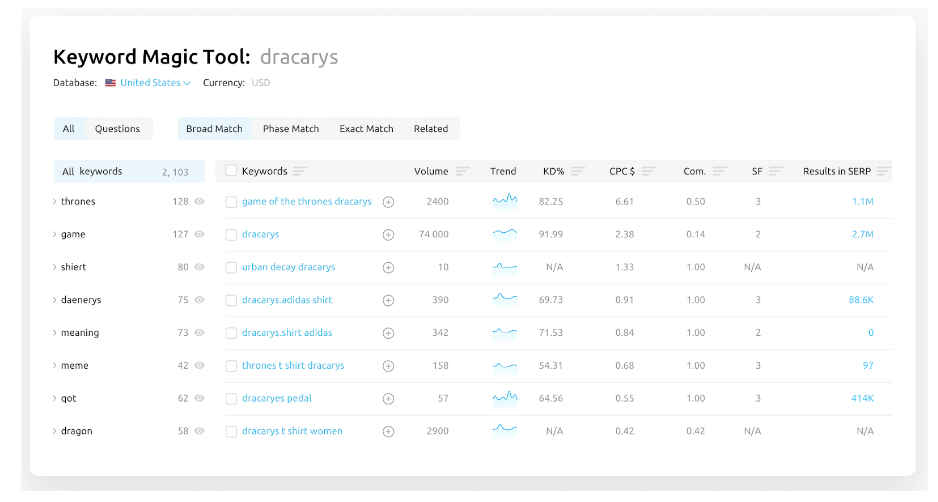The width and height of the screenshot is (938, 502).
Task: Select the Exact Match tab
Action: pos(366,129)
